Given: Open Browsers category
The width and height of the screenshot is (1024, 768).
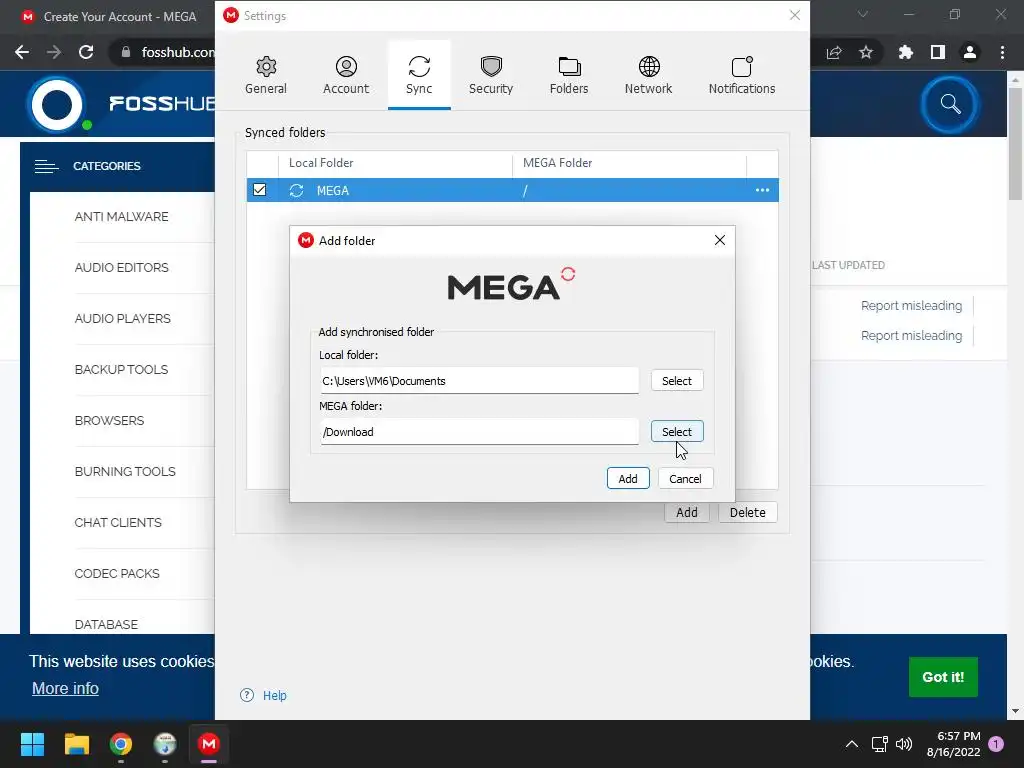Looking at the screenshot, I should pos(109,421).
